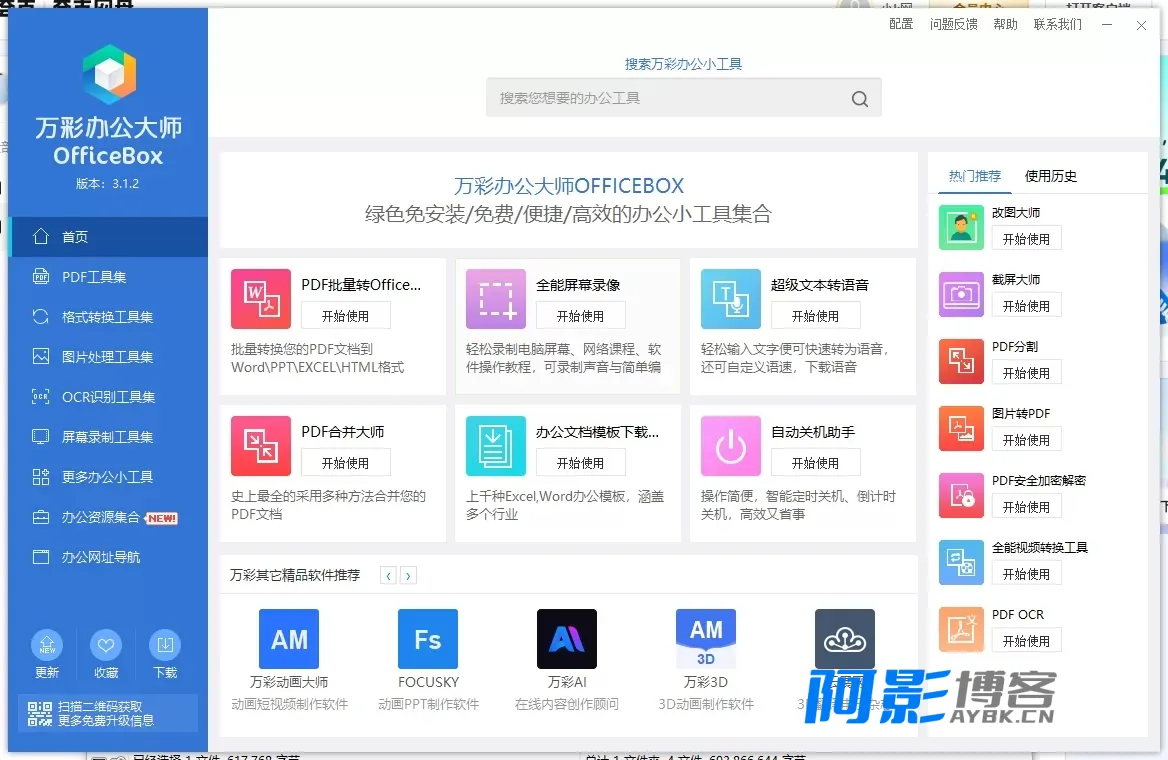Screen dimensions: 1168x760
Task: Open OCR识别工具集 in sidebar
Action: pos(110,397)
